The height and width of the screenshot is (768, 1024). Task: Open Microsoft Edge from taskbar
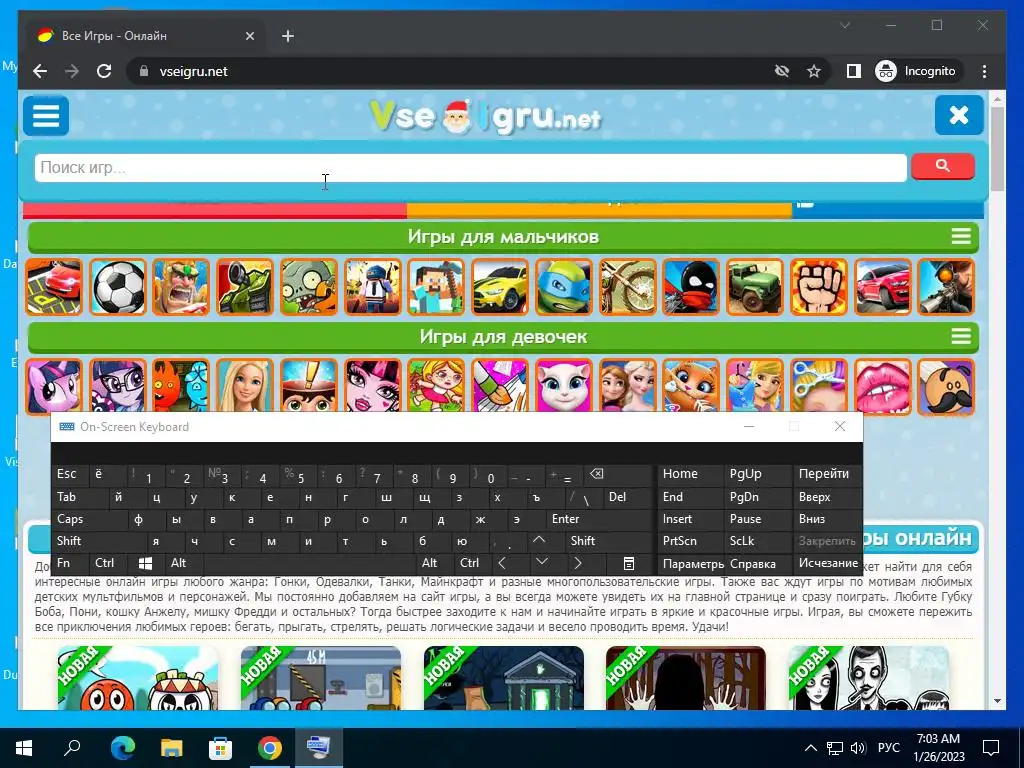coord(123,748)
